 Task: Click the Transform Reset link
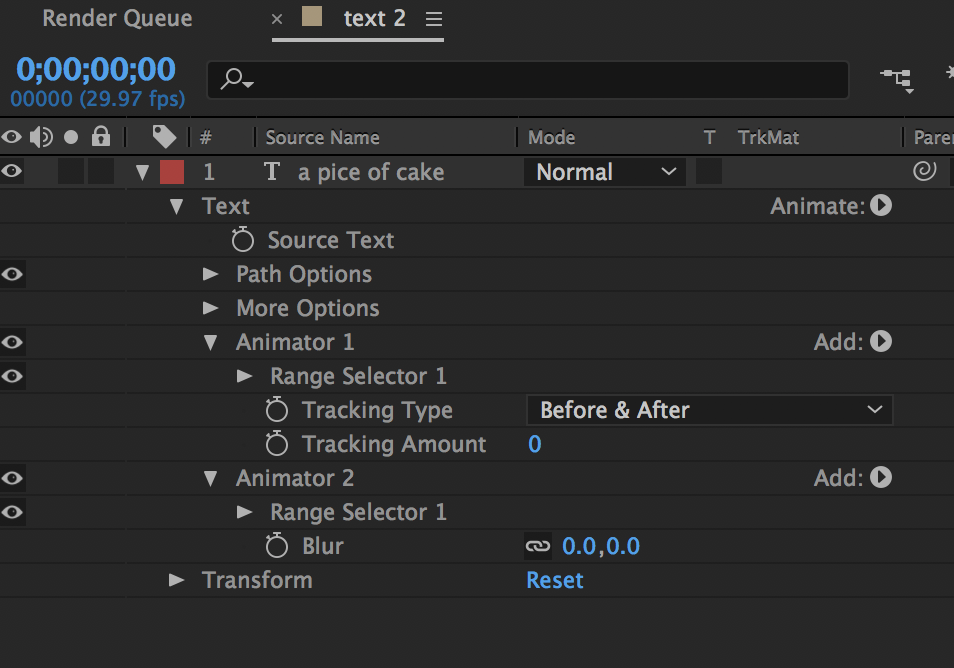tap(555, 580)
